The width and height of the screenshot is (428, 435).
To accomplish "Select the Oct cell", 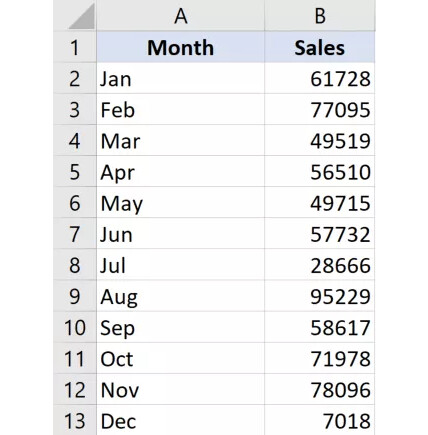I will click(181, 359).
